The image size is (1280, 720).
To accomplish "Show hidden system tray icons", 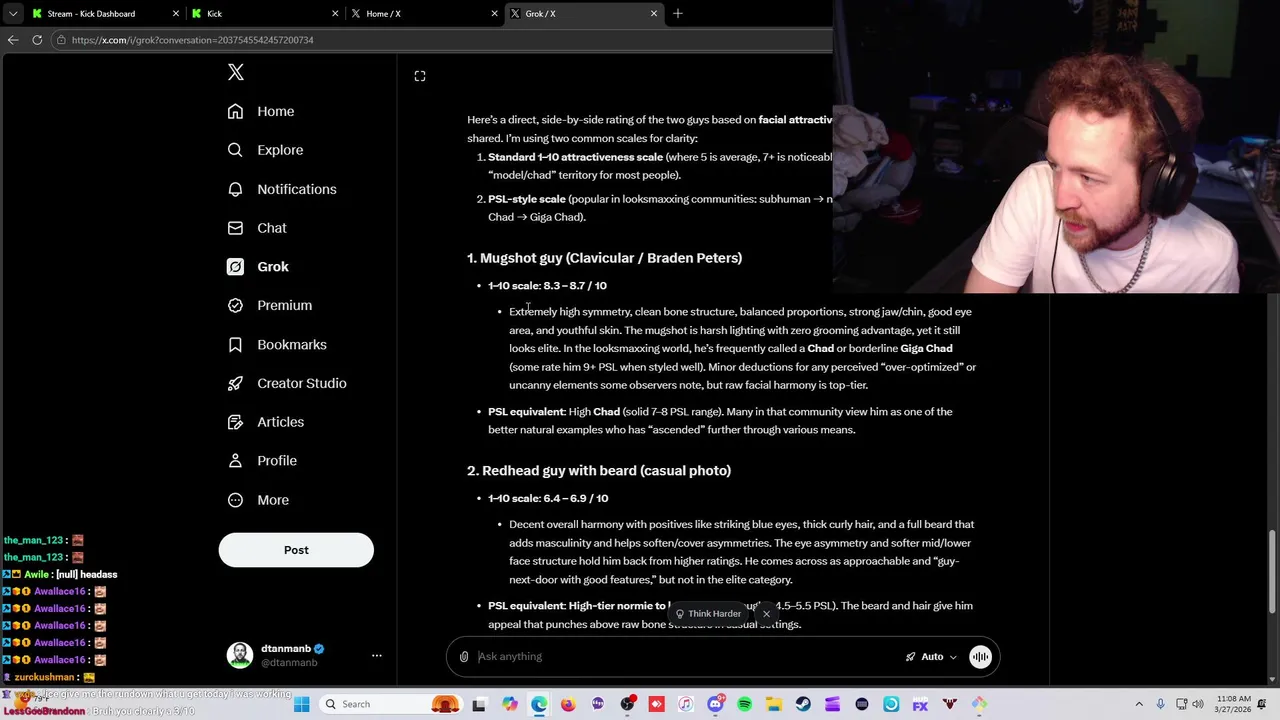I will (1138, 704).
